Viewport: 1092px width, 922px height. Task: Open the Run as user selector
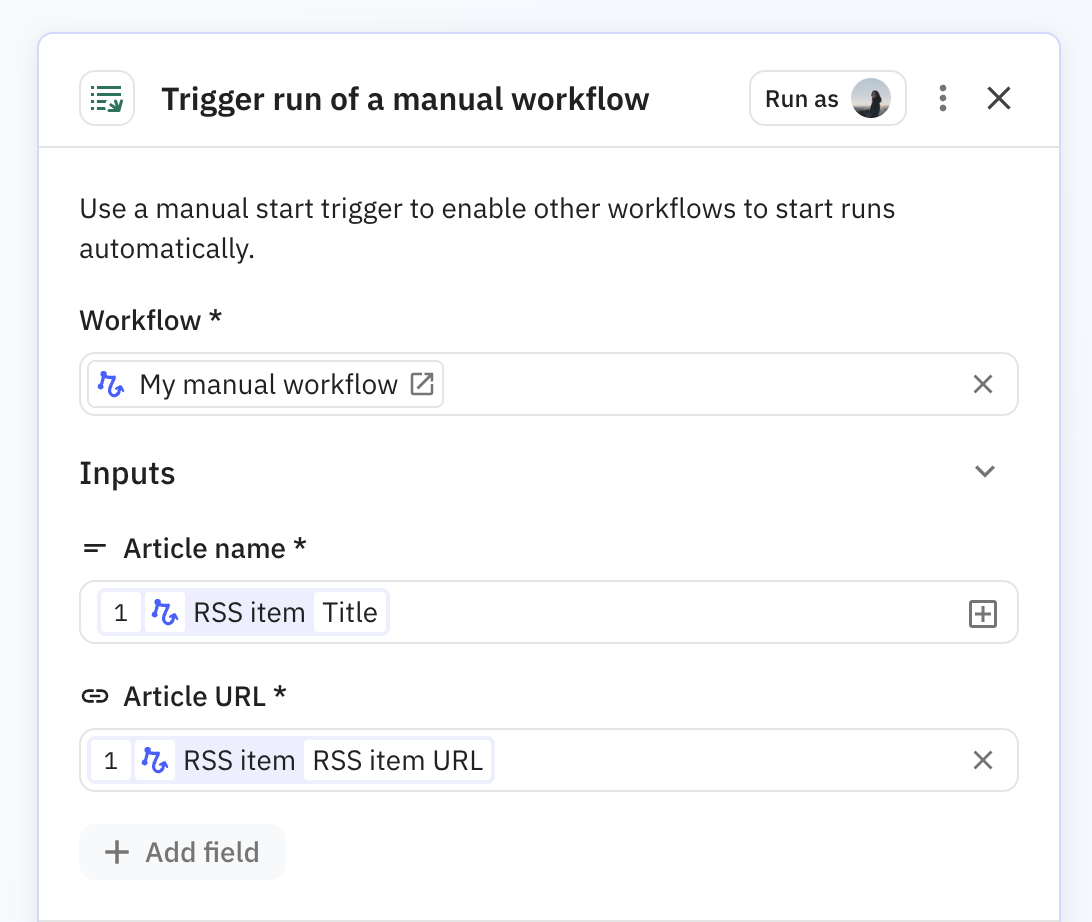(802, 98)
